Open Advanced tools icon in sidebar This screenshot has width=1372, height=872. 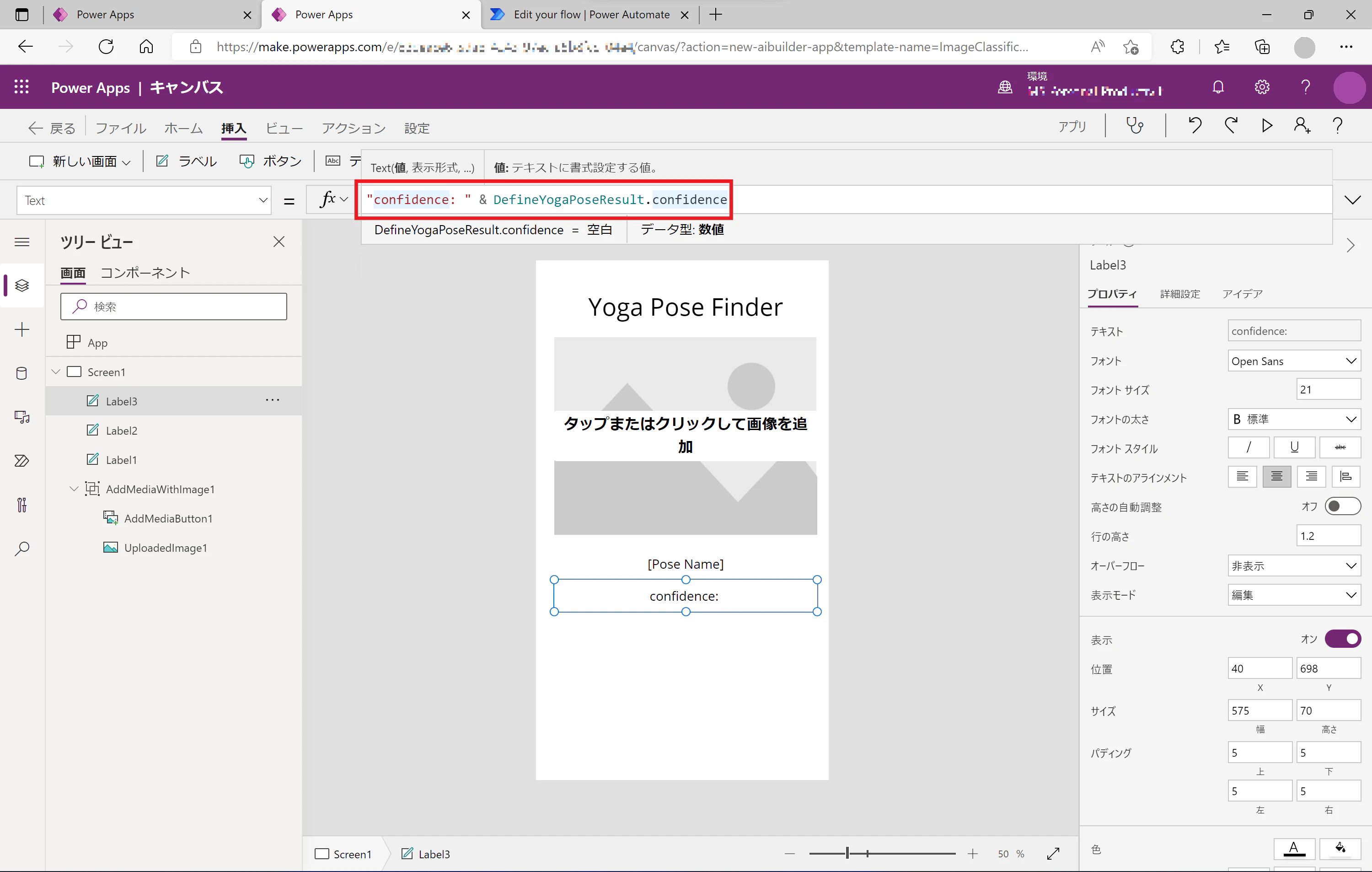tap(21, 504)
